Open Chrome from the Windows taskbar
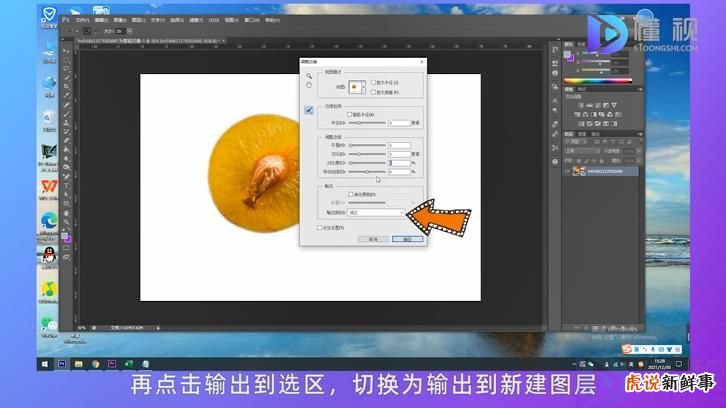 95,364
